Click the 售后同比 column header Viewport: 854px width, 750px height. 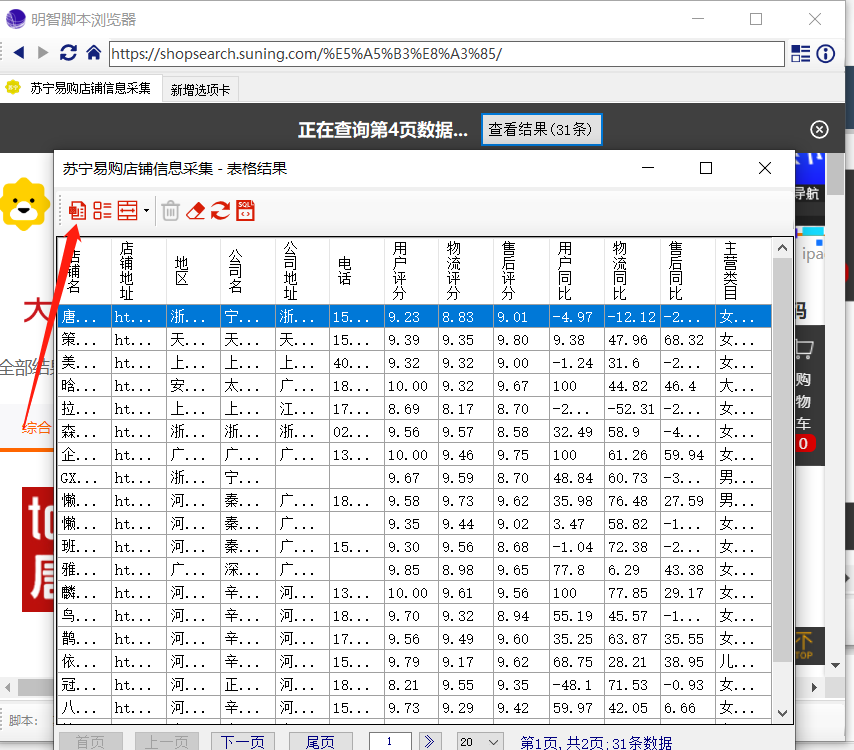[688, 271]
